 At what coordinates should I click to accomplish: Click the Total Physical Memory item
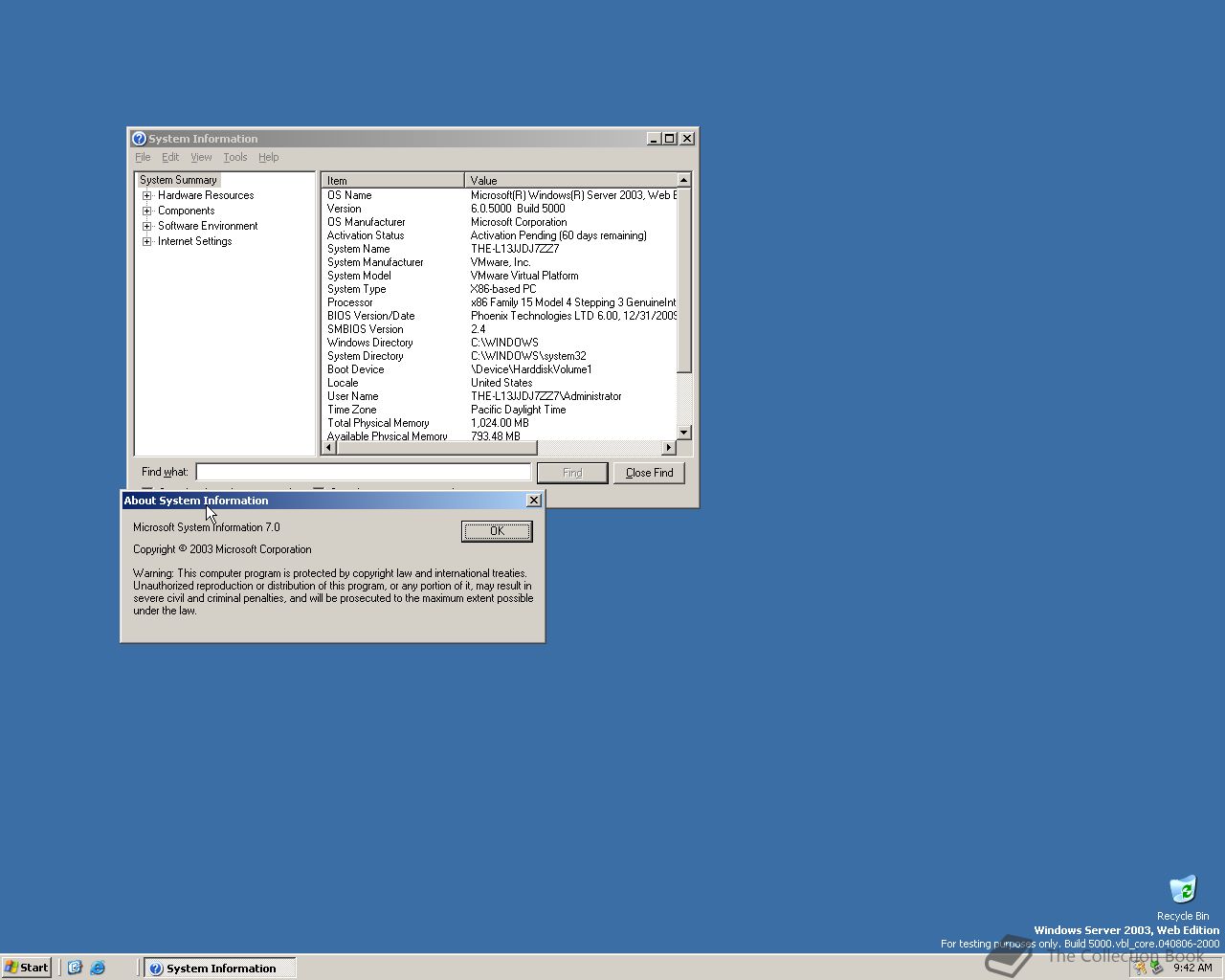(x=378, y=423)
